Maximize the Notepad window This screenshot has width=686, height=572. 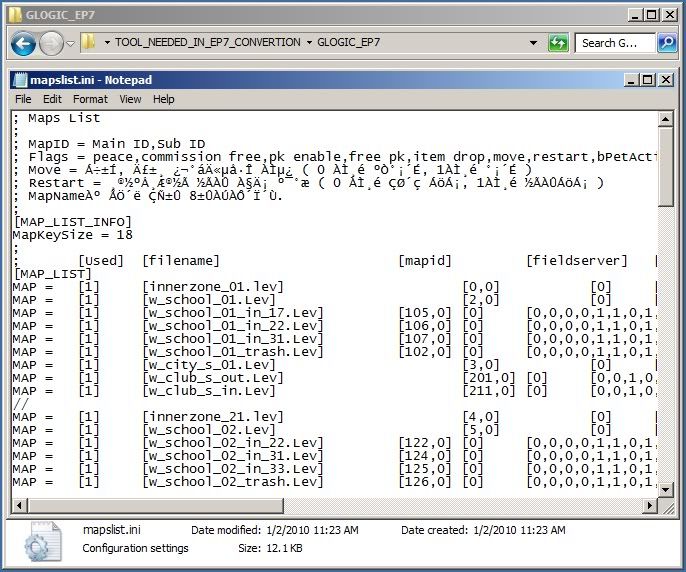[x=648, y=80]
